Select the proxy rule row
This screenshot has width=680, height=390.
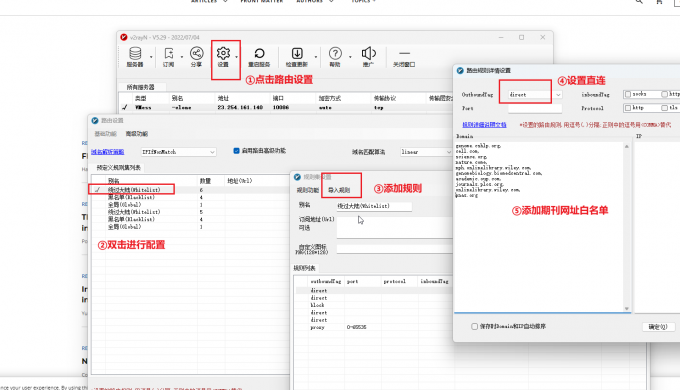pos(374,327)
